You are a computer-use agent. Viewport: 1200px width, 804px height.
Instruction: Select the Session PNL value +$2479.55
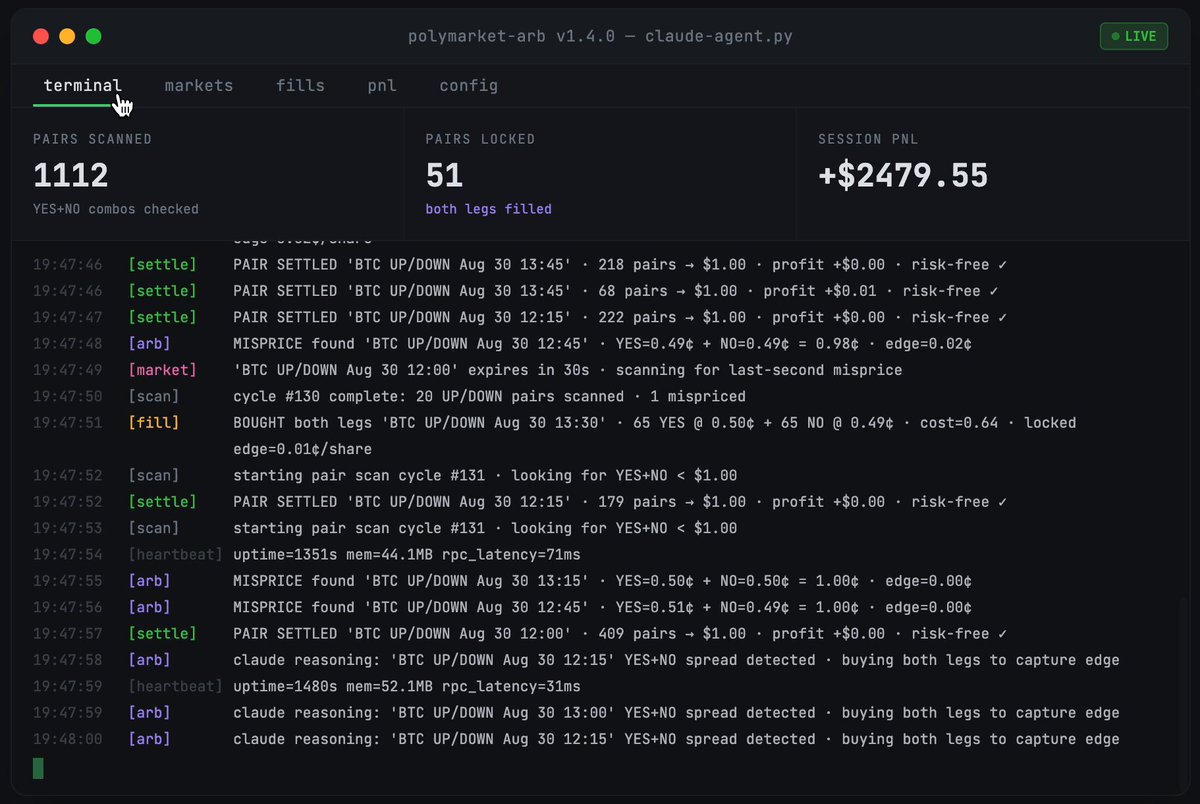click(903, 176)
